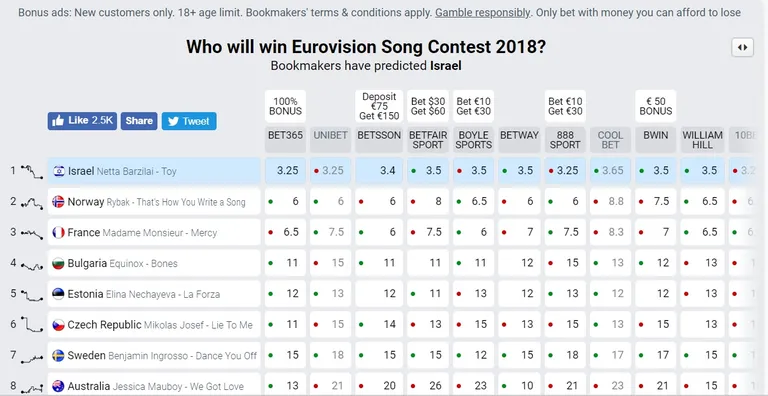Select the WILLIAM HILL column header

click(702, 140)
